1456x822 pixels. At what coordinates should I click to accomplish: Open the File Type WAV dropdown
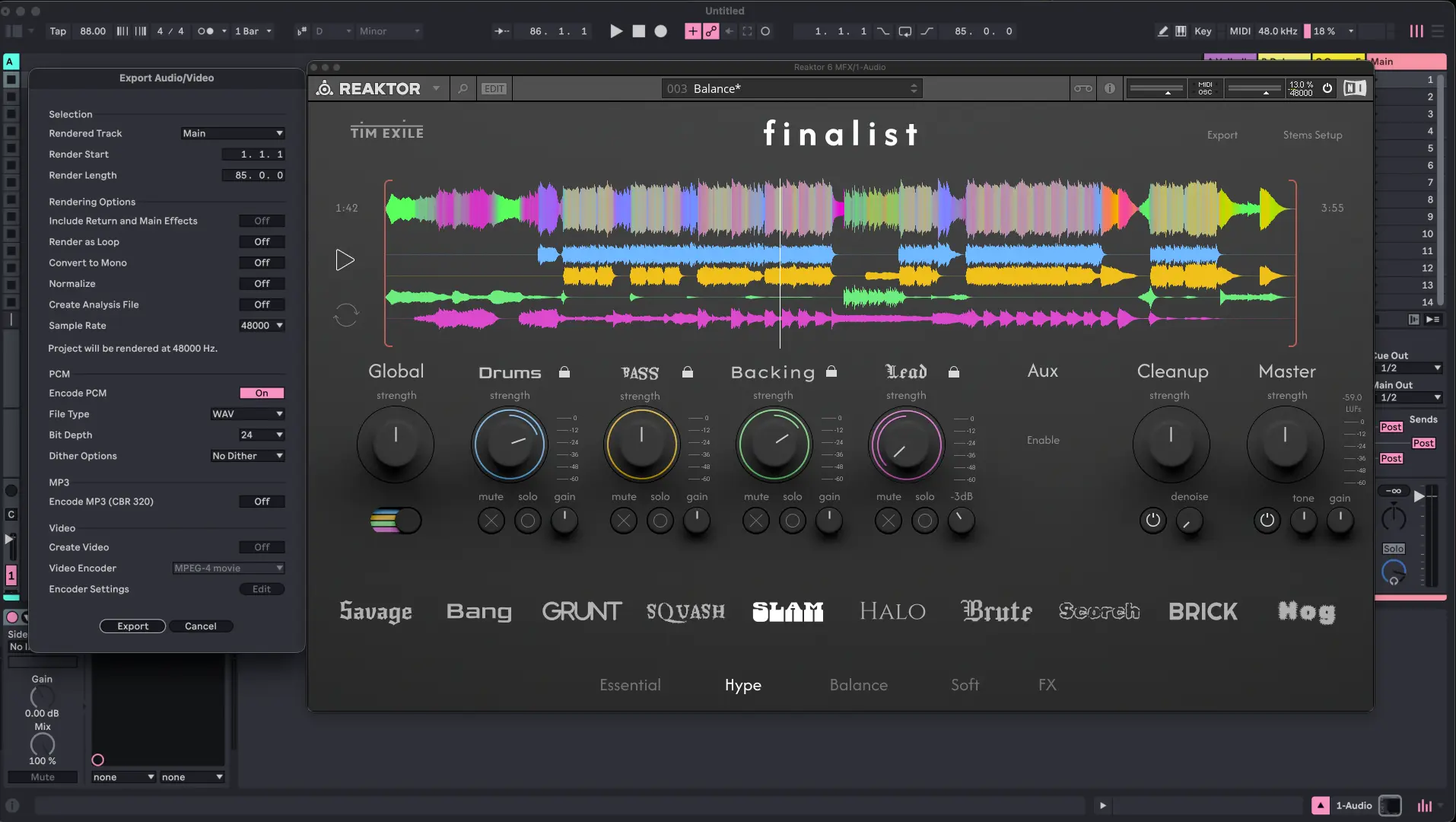coord(247,414)
